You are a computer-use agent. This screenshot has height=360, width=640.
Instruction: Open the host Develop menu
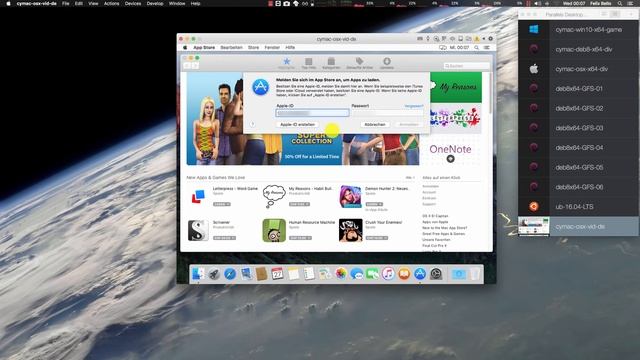coord(155,3)
